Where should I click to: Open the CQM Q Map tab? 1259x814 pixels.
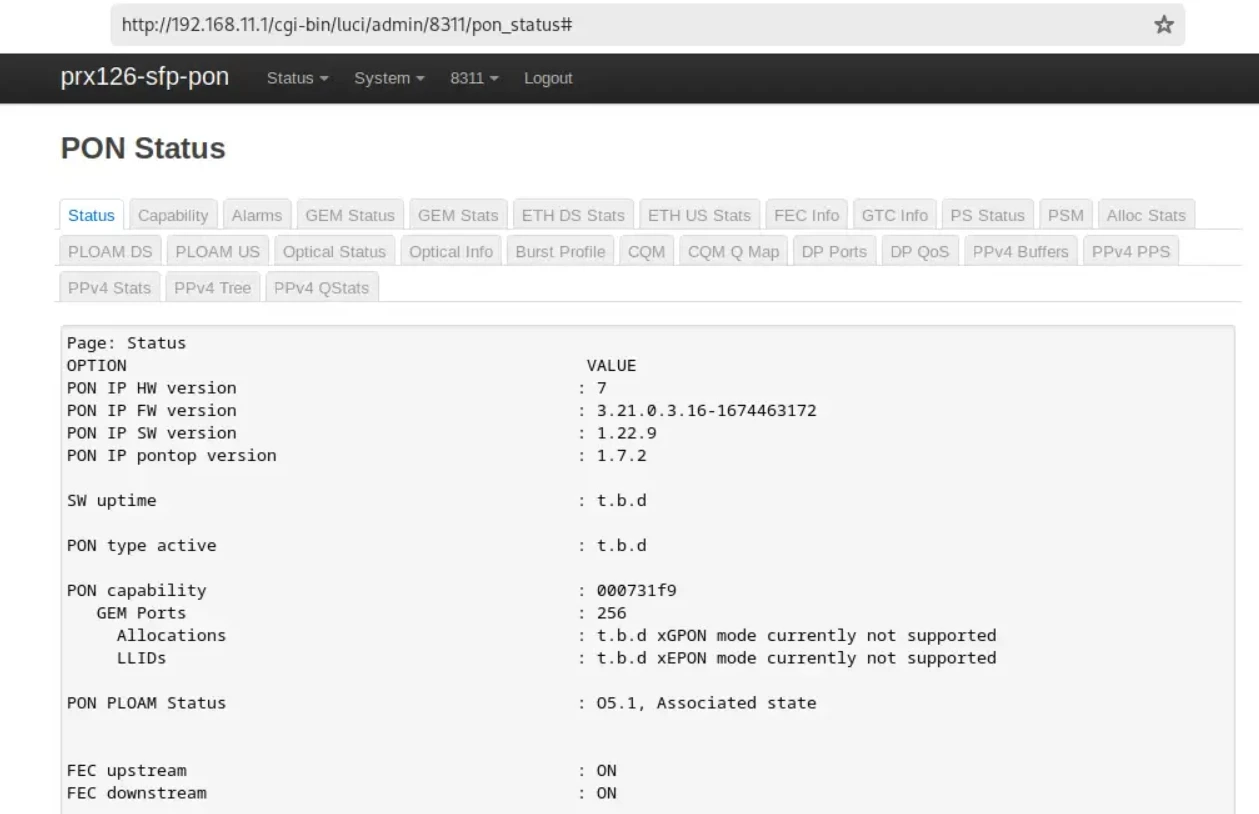[733, 252]
